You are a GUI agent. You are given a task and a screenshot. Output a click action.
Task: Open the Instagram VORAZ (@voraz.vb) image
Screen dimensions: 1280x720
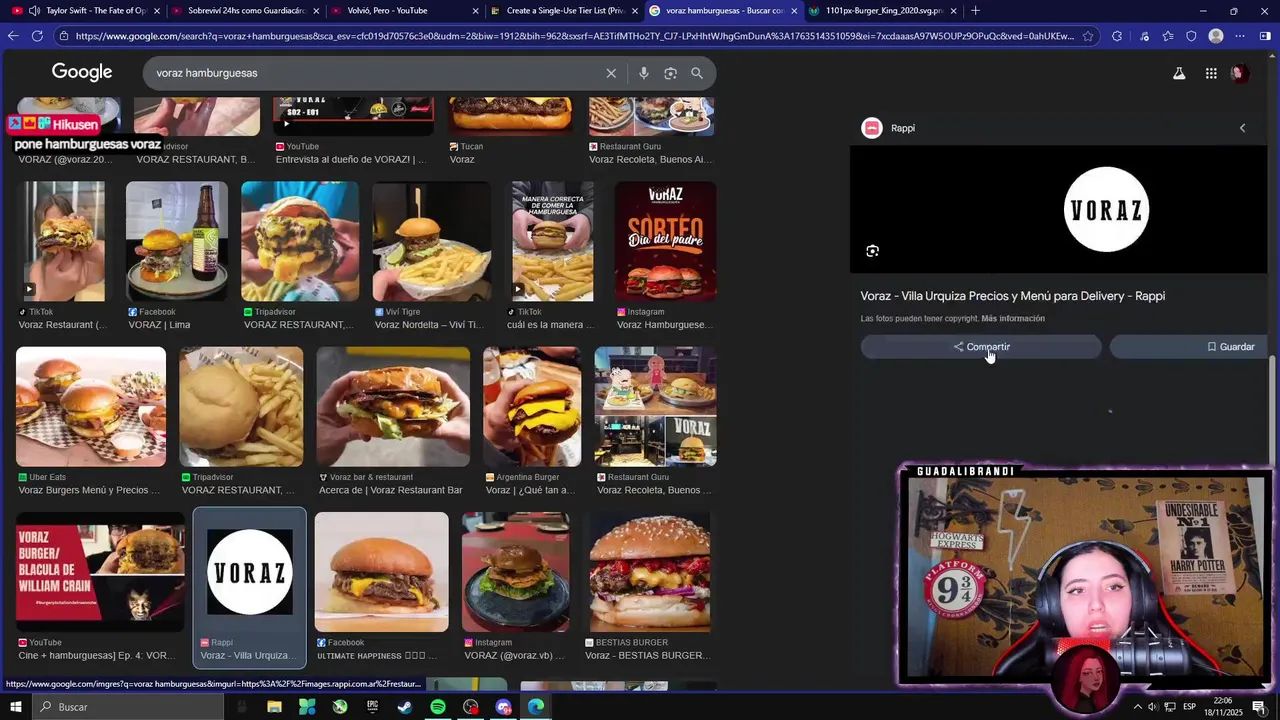click(516, 572)
